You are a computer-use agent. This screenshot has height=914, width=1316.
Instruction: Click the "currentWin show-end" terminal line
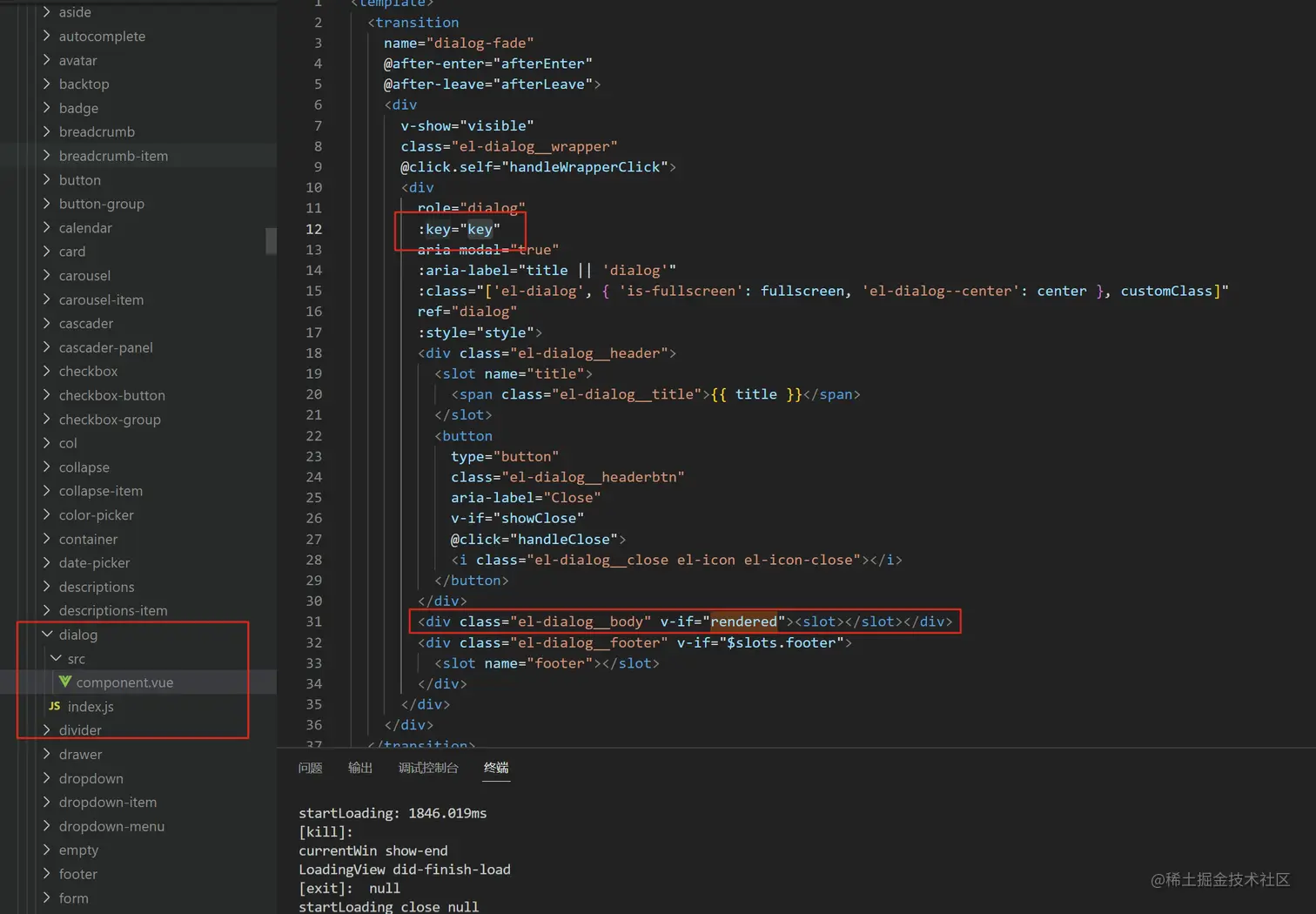373,850
